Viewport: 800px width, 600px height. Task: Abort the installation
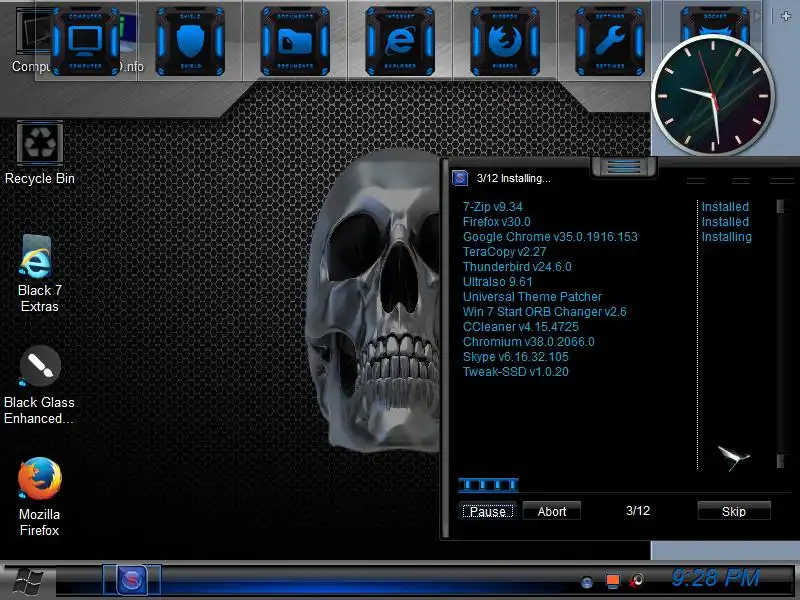coord(552,511)
